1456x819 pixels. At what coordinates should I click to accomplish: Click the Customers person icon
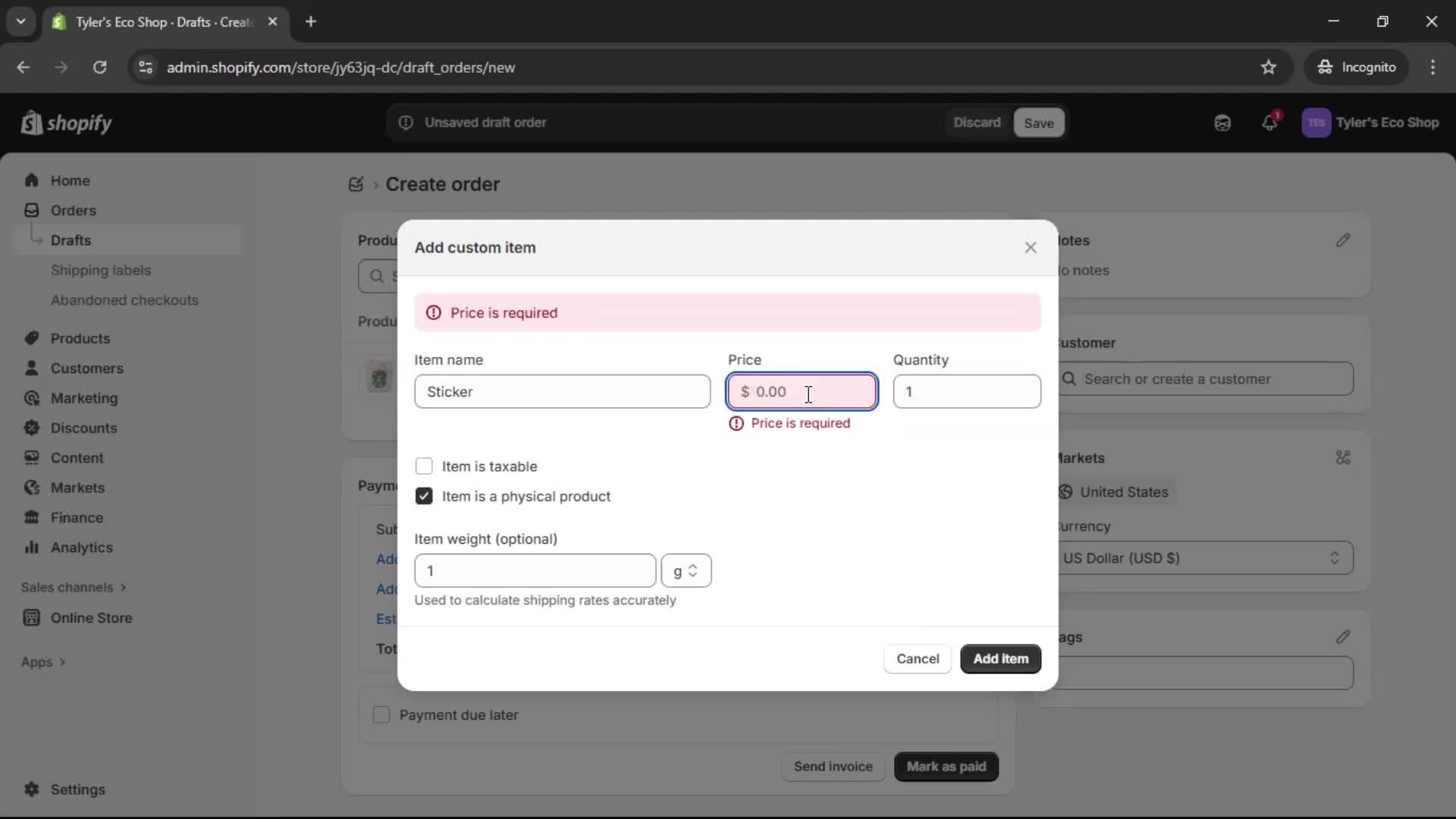pyautogui.click(x=31, y=368)
